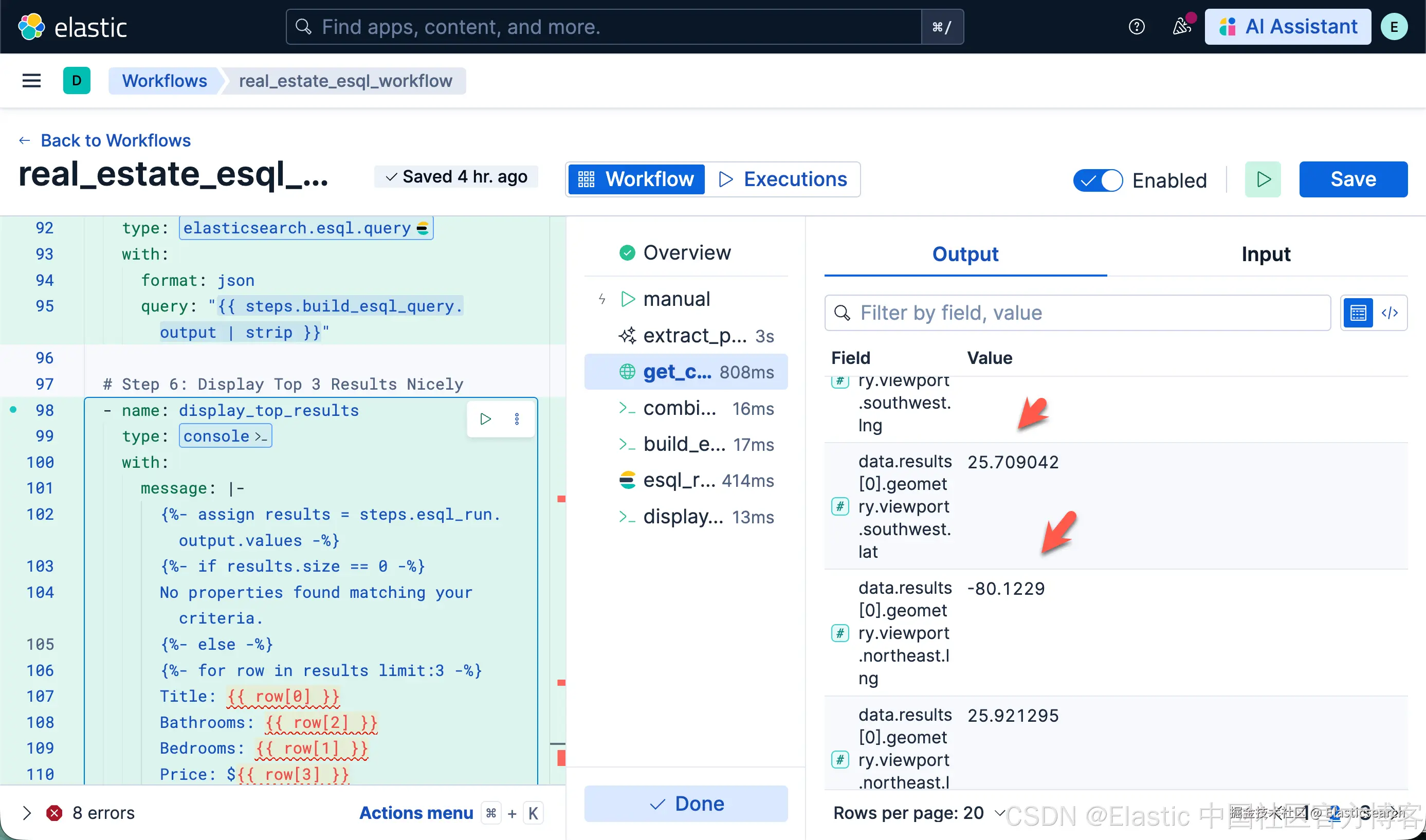Open the Input tab
This screenshot has width=1426, height=840.
[1266, 254]
